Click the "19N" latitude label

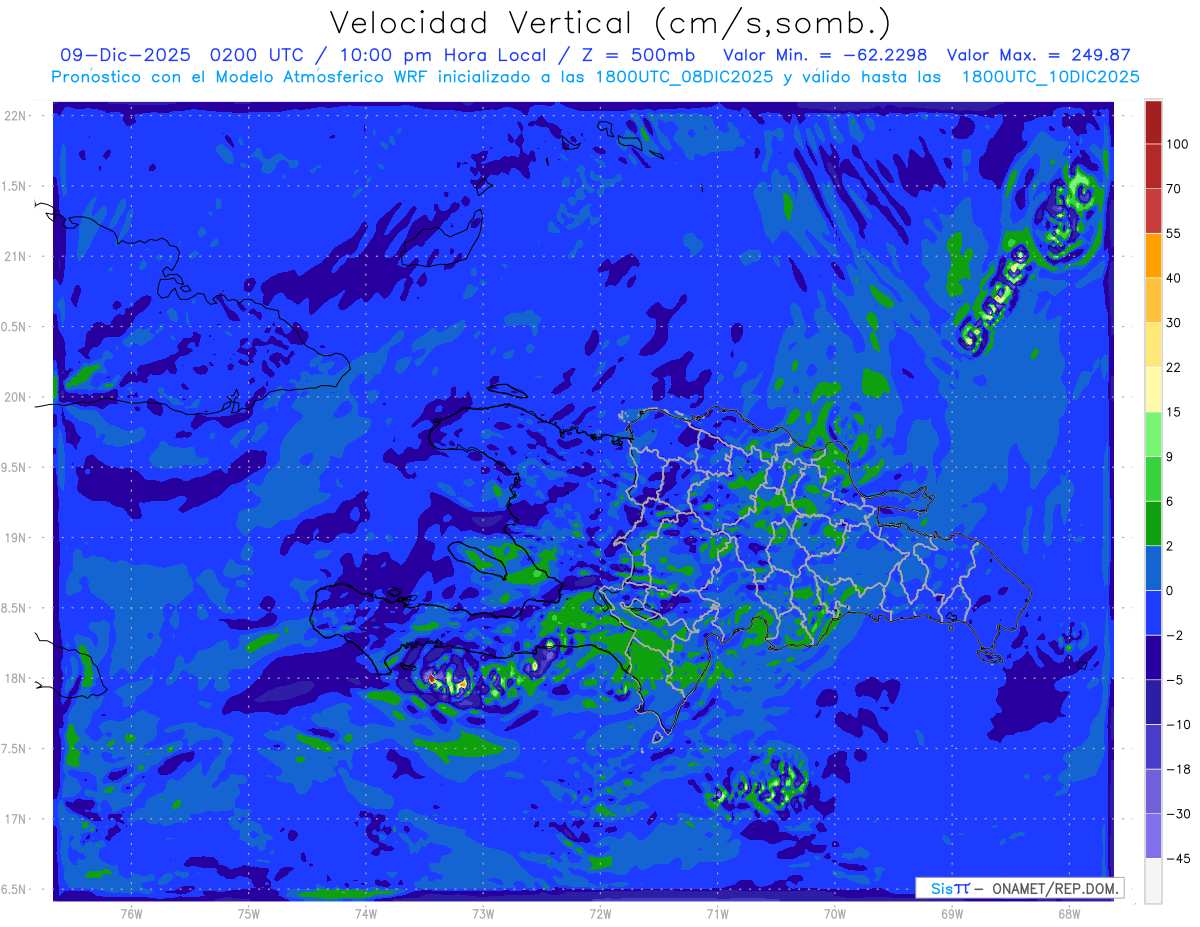(x=16, y=538)
